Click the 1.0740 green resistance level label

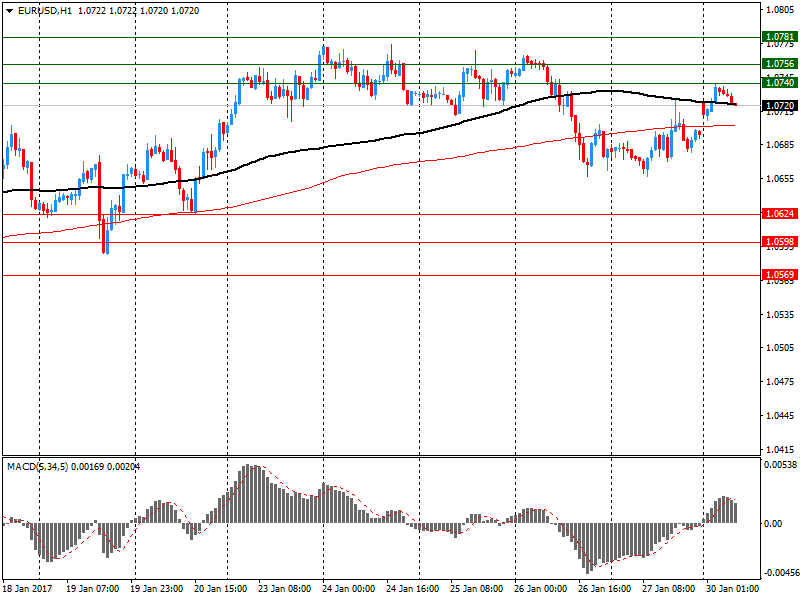pyautogui.click(x=780, y=83)
